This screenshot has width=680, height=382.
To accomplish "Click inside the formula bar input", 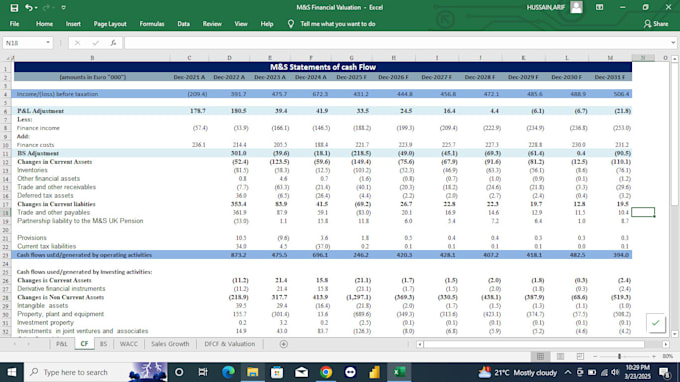I will coord(397,43).
